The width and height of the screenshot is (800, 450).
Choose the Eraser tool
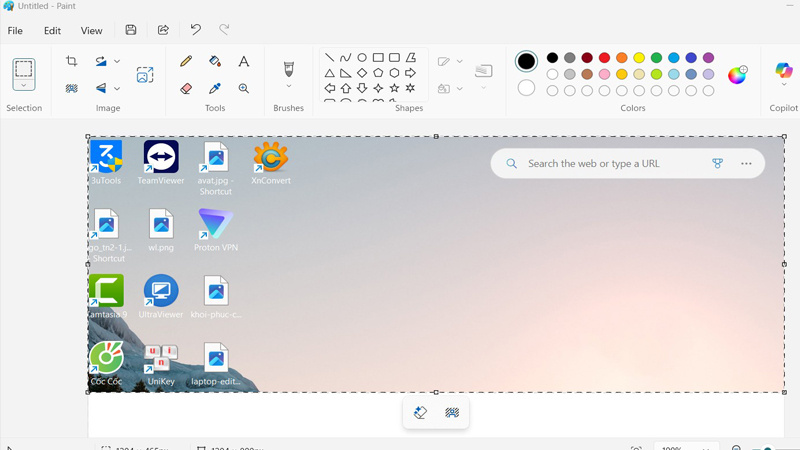pyautogui.click(x=186, y=89)
